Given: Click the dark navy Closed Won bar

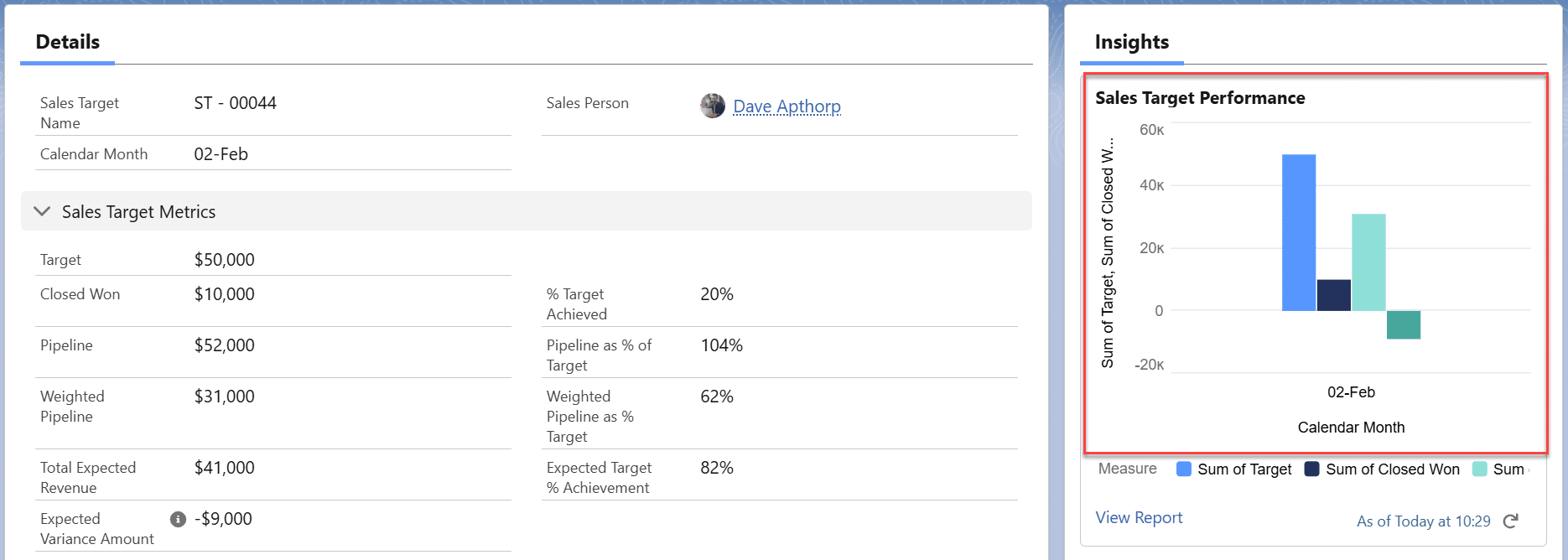Looking at the screenshot, I should point(1333,295).
